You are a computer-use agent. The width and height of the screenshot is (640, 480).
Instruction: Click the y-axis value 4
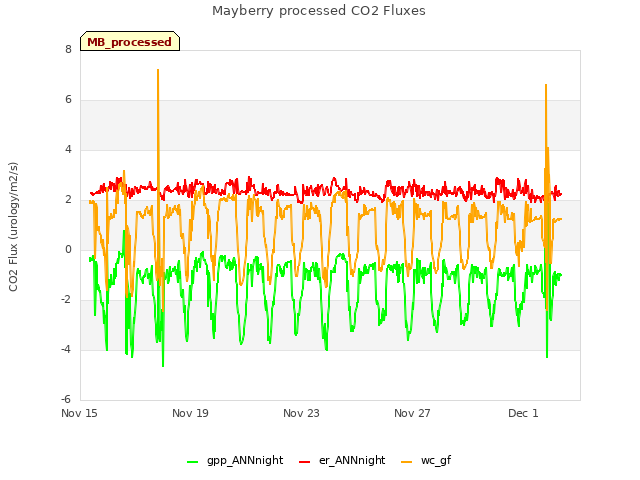tap(68, 149)
